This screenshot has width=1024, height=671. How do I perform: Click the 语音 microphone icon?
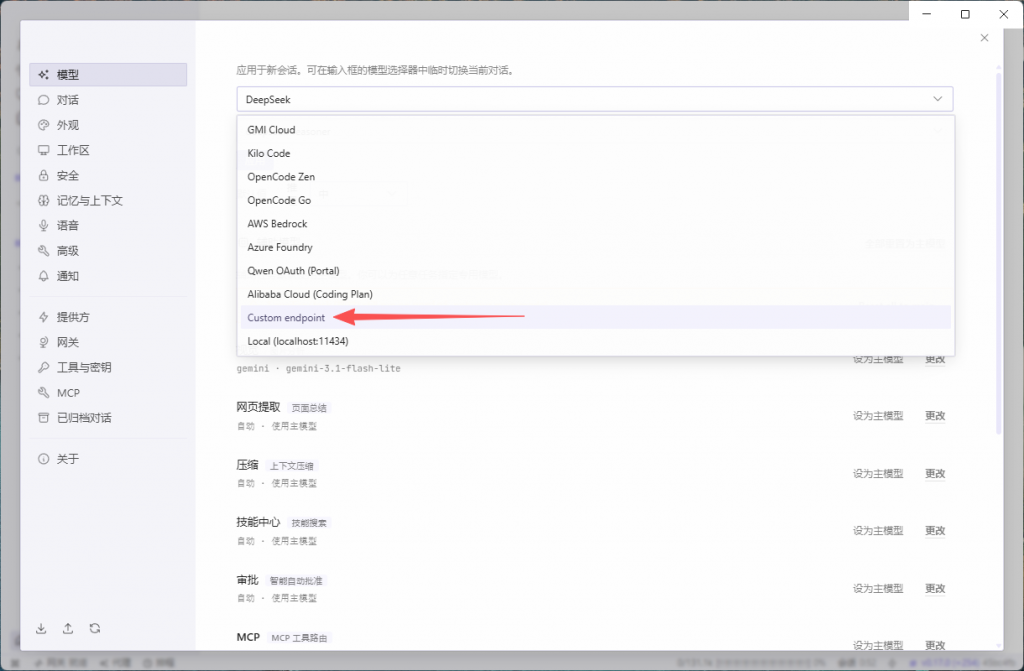point(43,225)
